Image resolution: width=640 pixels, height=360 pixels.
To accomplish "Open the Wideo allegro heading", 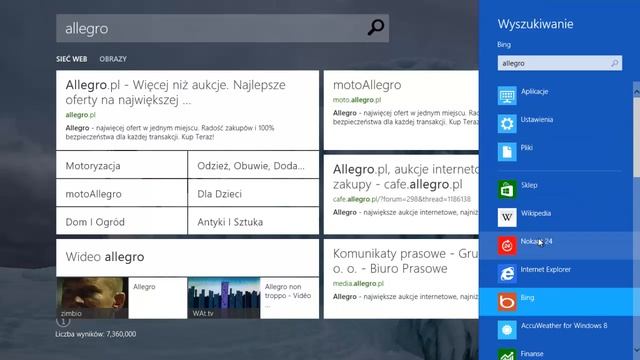I will pyautogui.click(x=105, y=257).
